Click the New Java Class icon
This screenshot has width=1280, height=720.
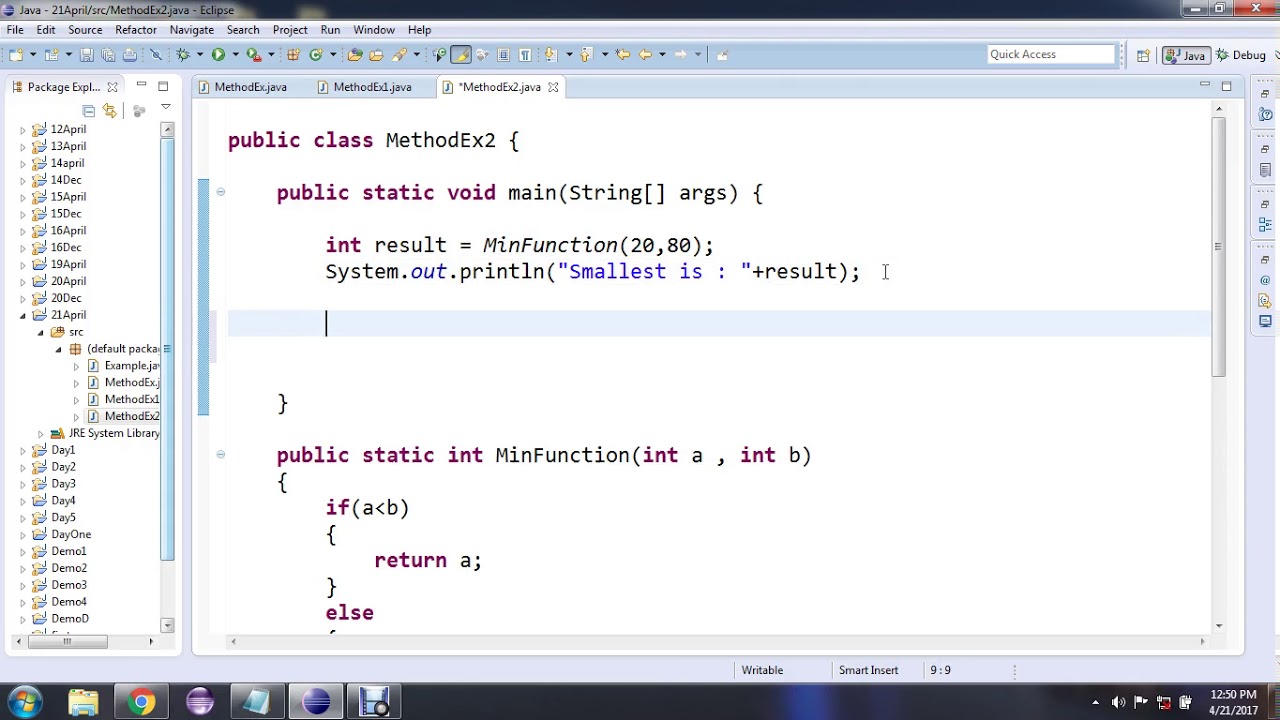coord(315,55)
